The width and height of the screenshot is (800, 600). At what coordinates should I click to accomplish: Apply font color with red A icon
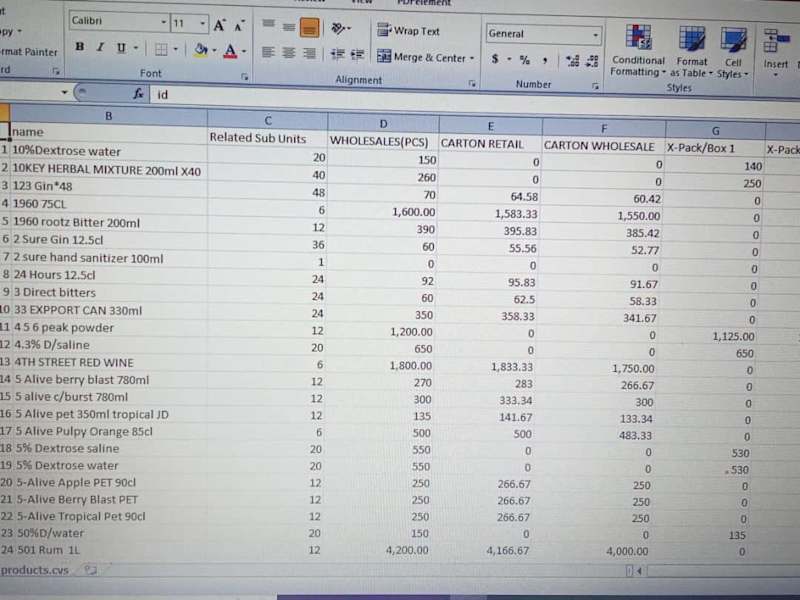pyautogui.click(x=230, y=51)
